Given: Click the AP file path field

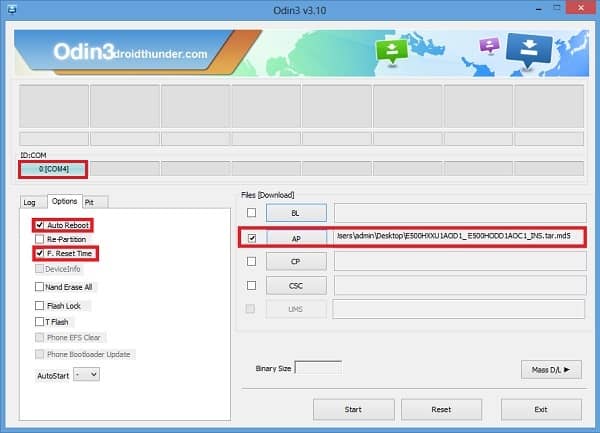Looking at the screenshot, I should [460, 236].
